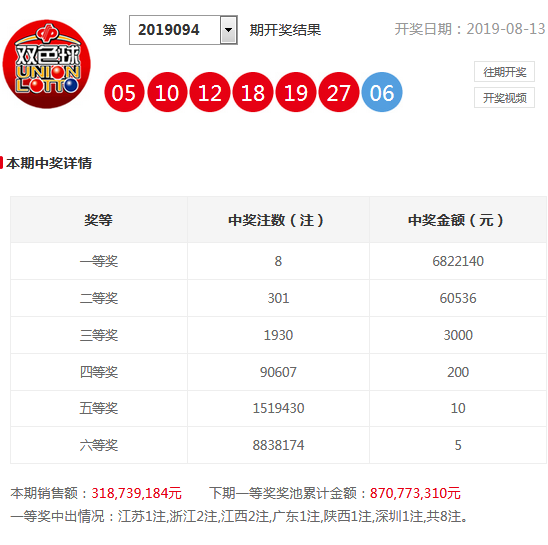Click the second prize amount 60536
Screen dimensions: 548x545
coord(458,299)
